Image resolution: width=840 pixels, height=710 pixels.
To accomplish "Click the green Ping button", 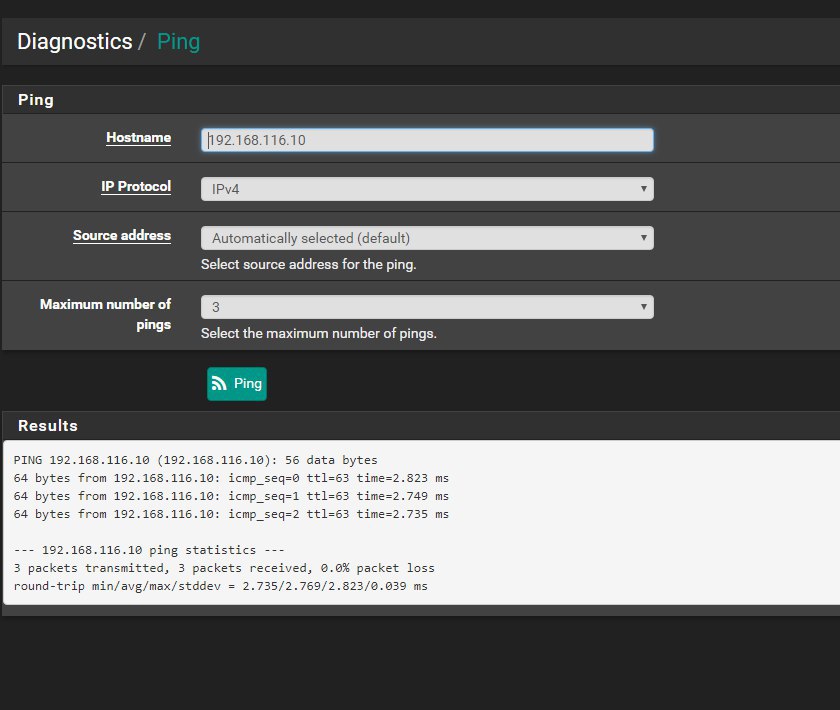I will click(x=237, y=384).
